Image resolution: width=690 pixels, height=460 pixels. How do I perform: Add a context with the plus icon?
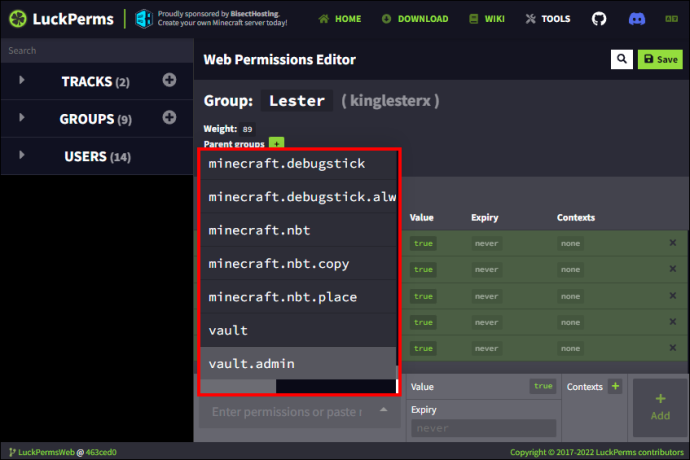[615, 386]
